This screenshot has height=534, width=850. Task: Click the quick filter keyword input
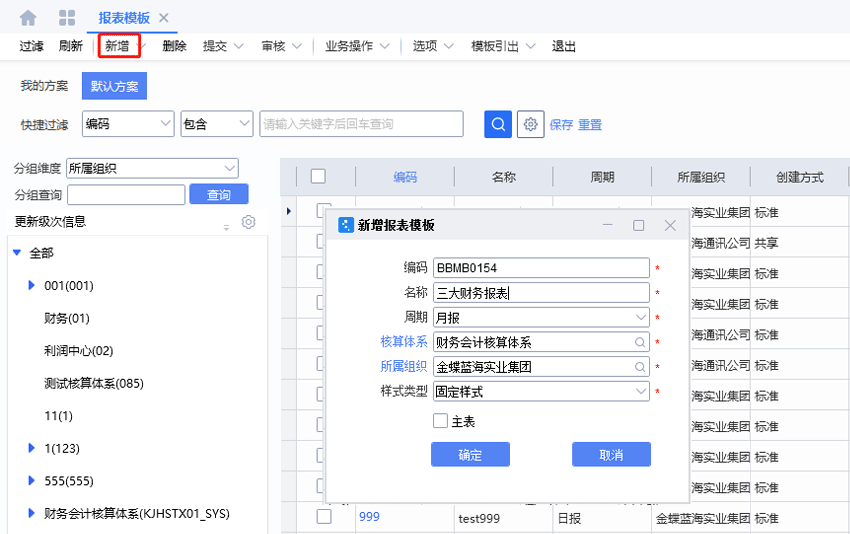[x=362, y=124]
